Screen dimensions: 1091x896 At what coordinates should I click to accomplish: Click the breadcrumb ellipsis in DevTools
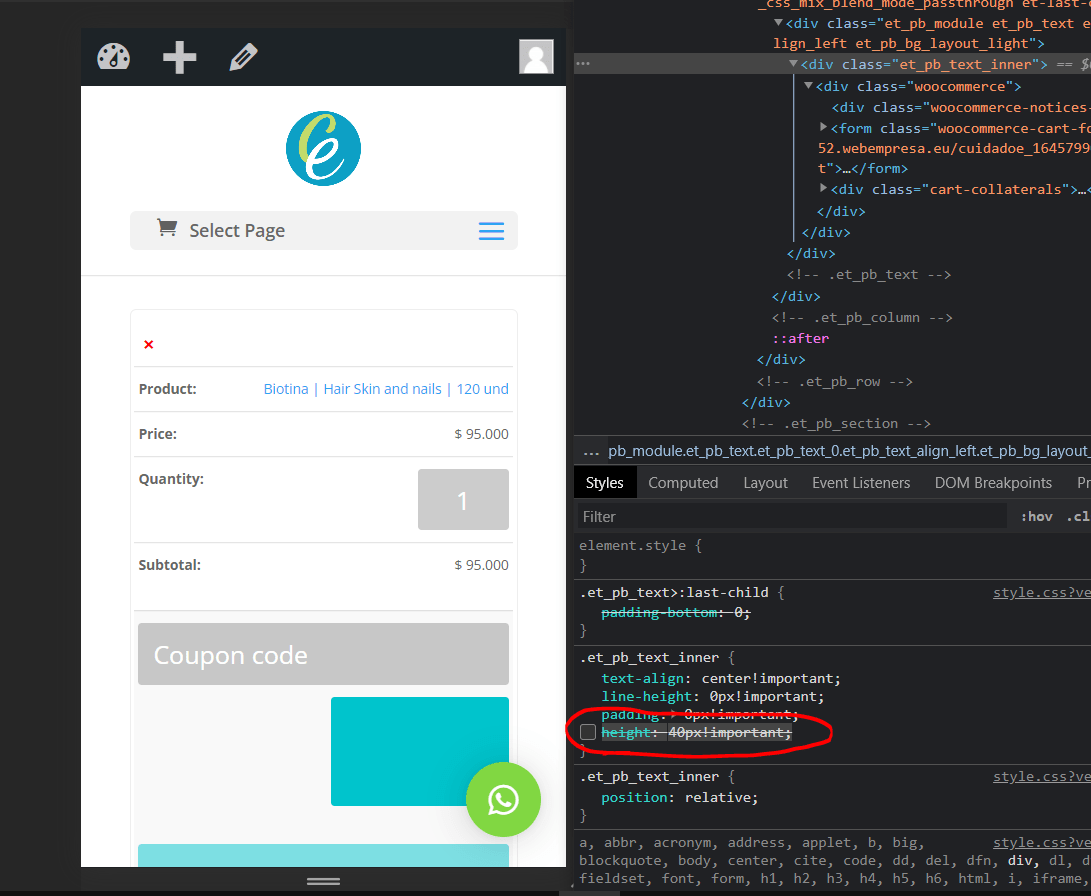pos(591,452)
